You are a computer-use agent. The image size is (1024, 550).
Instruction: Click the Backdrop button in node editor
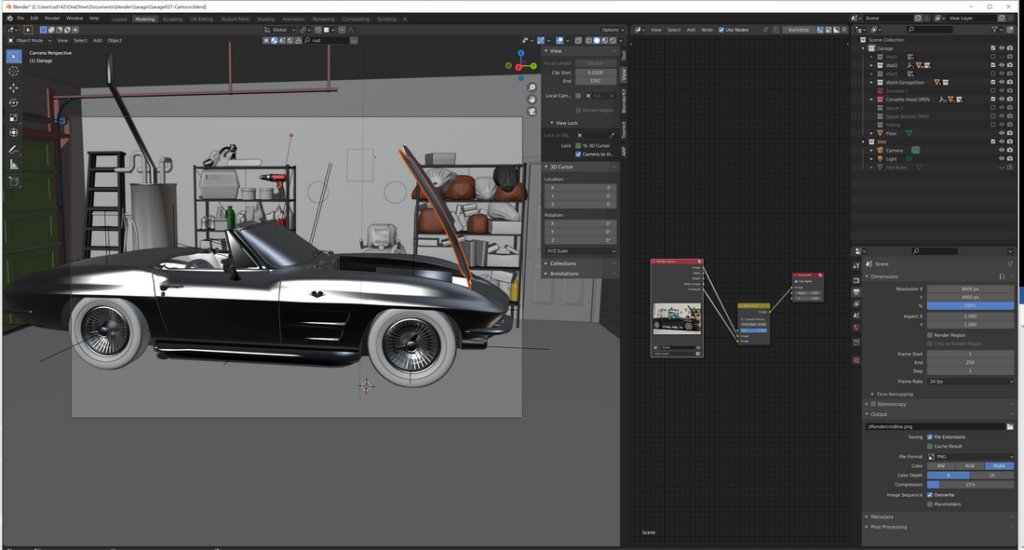[798, 30]
